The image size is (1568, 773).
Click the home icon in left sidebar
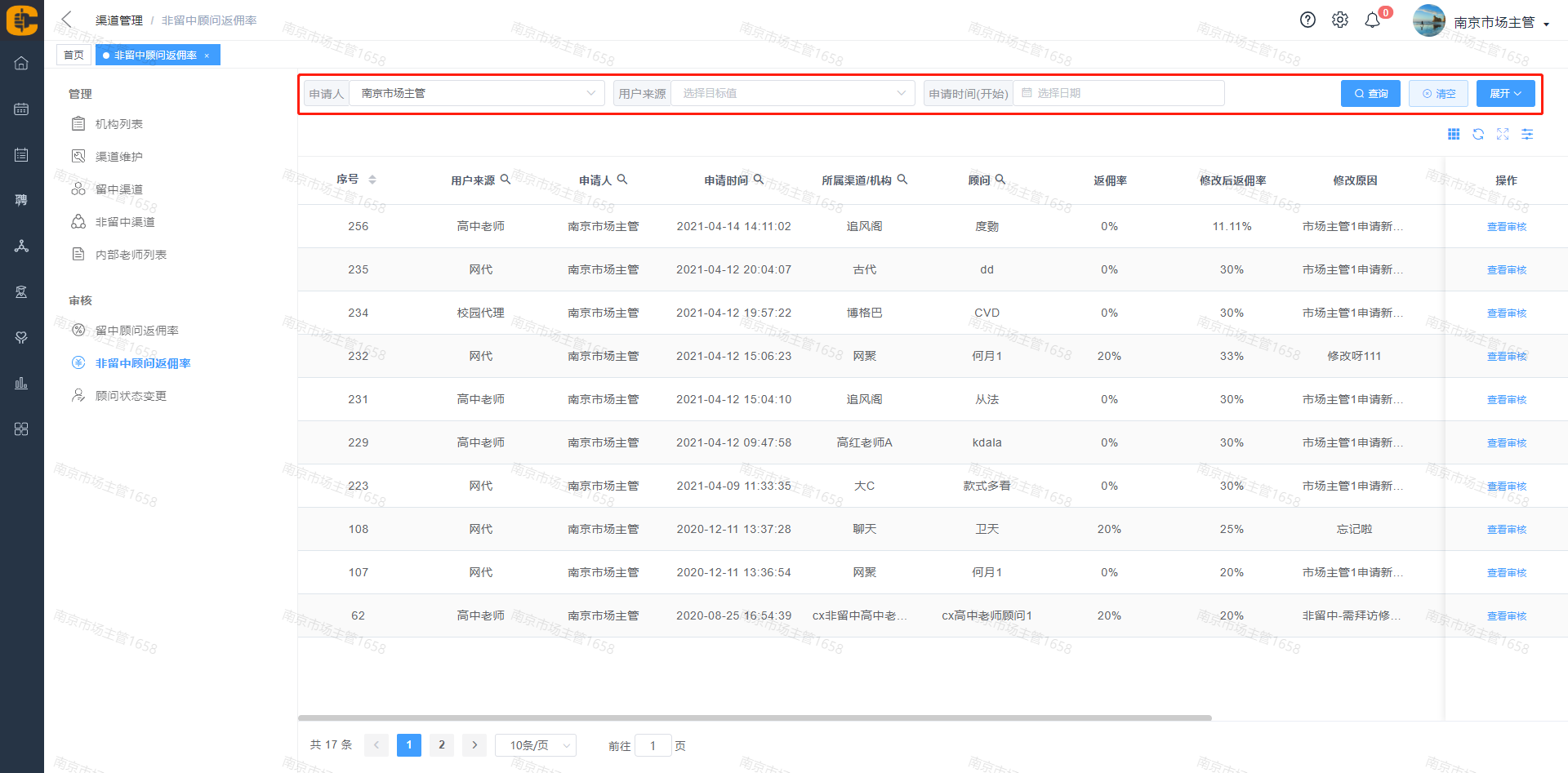point(21,63)
